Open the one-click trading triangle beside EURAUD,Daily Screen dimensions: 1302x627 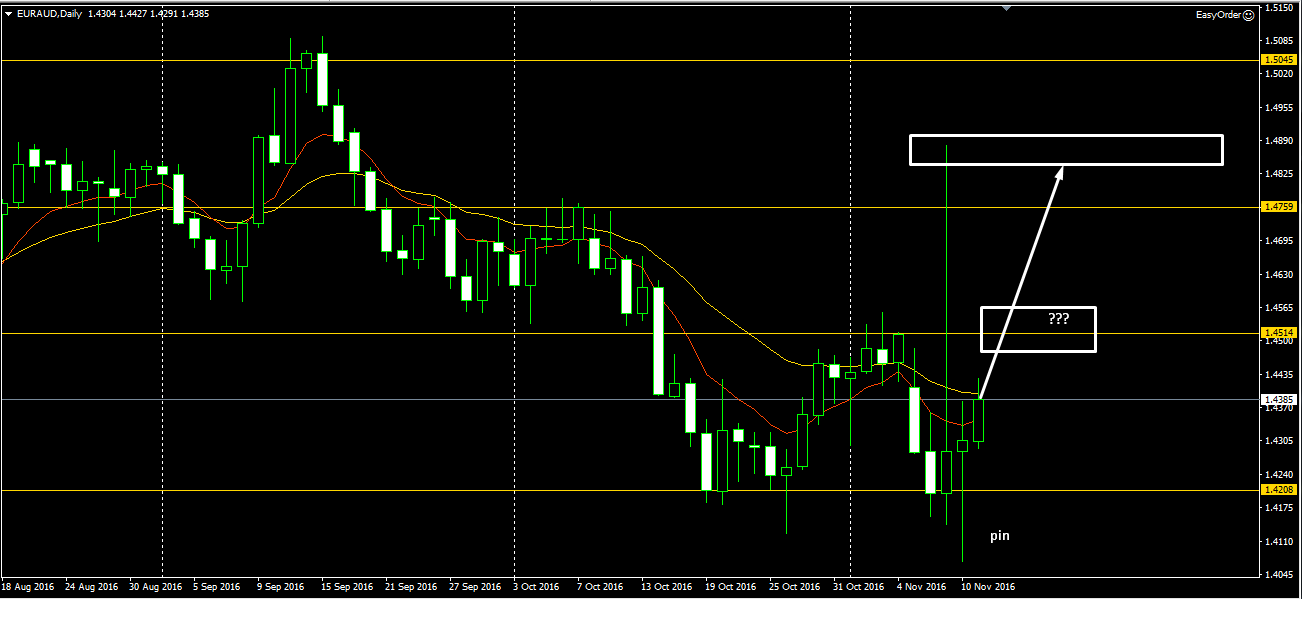[9, 13]
